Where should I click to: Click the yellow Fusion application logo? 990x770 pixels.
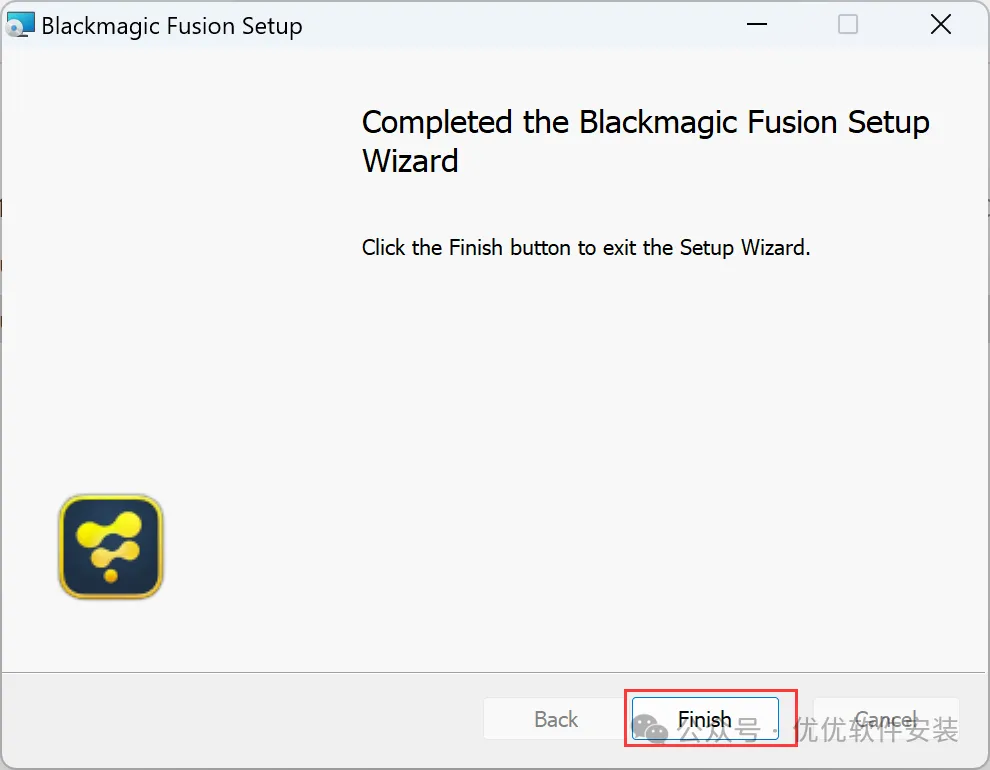(x=111, y=547)
